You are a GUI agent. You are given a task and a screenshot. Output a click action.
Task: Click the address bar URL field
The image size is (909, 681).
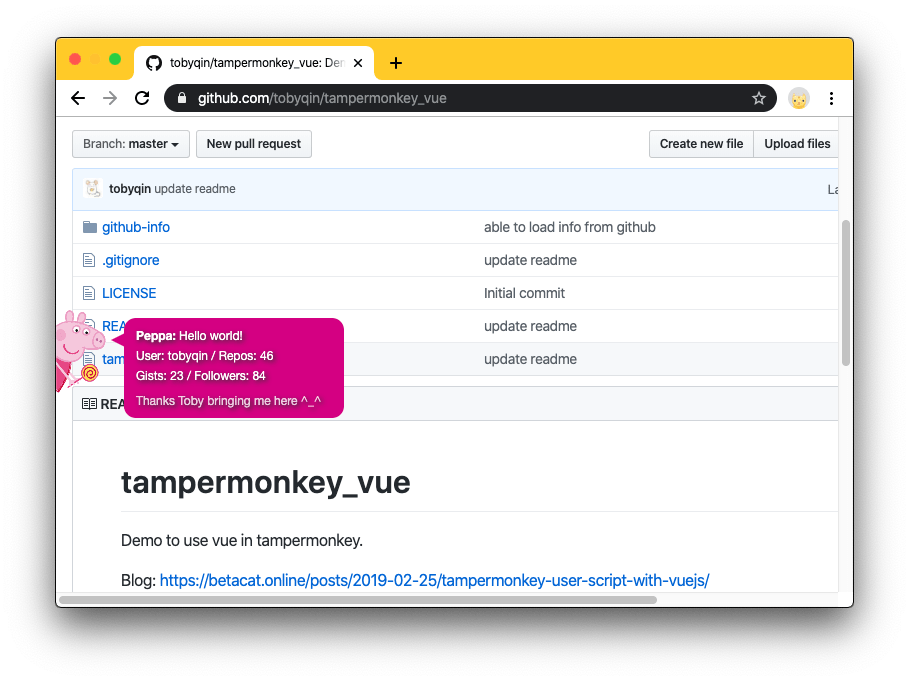click(x=470, y=98)
